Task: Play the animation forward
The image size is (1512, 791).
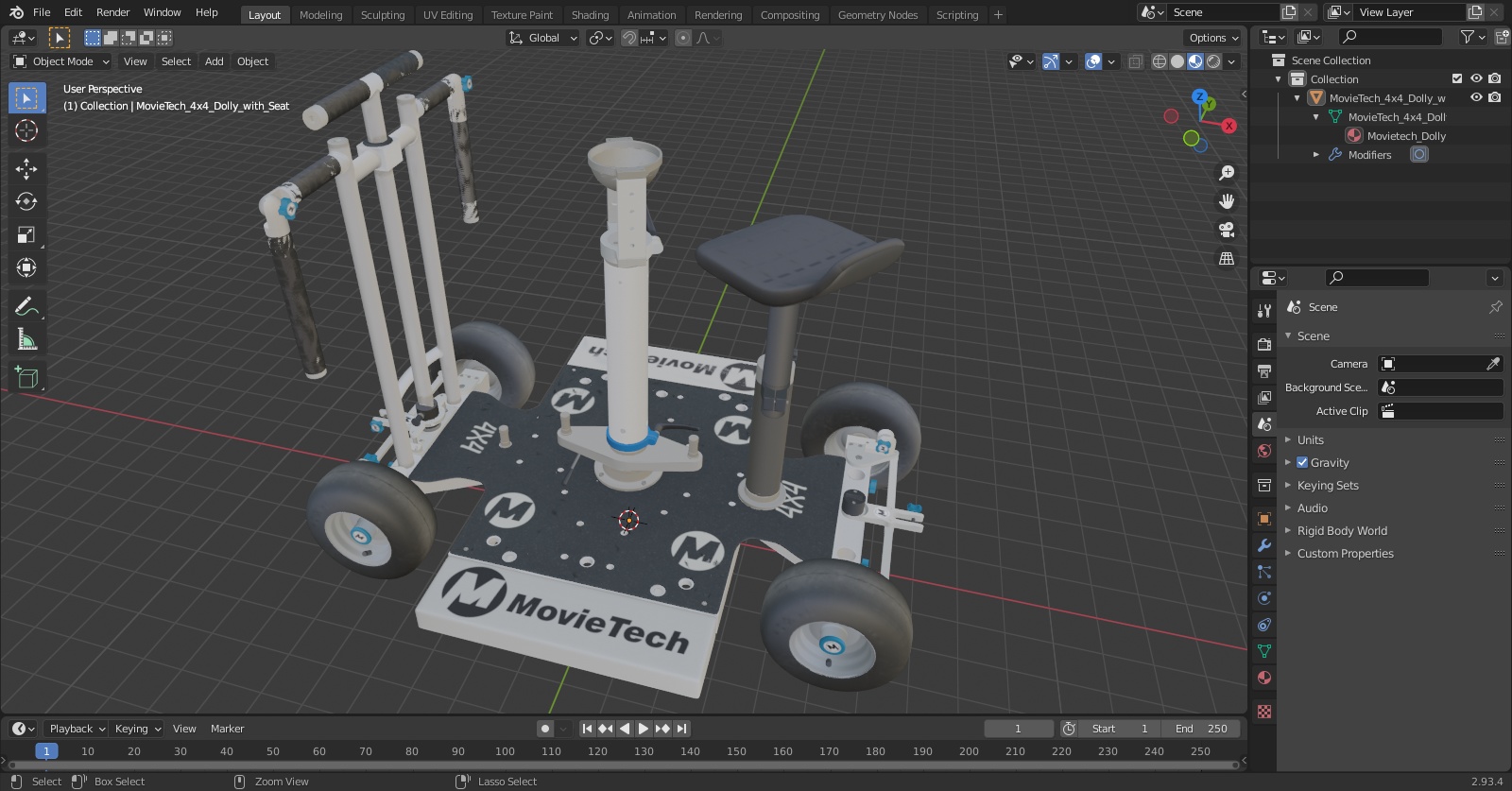Action: (643, 729)
